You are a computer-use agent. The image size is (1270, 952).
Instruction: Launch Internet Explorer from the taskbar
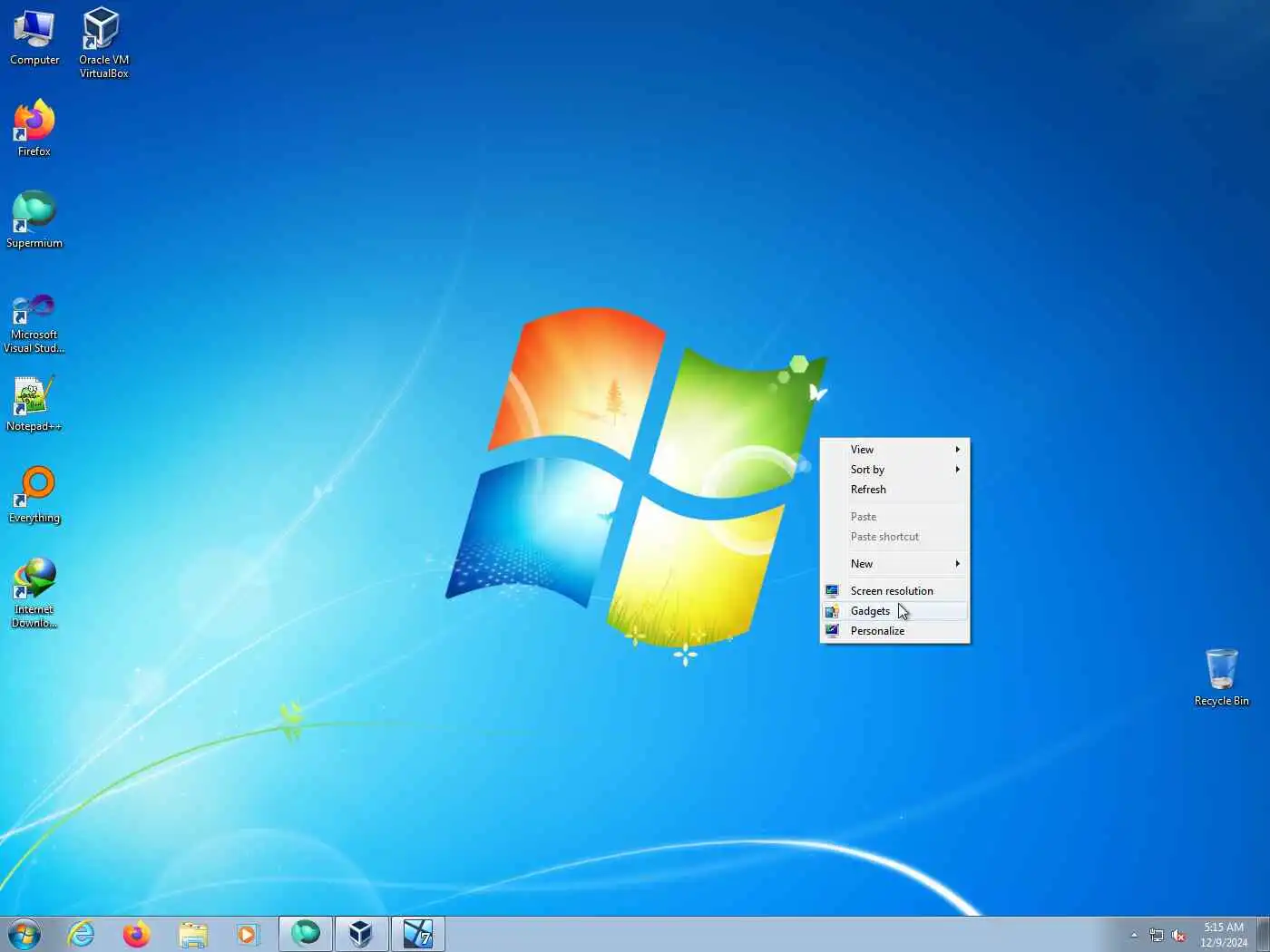point(82,934)
